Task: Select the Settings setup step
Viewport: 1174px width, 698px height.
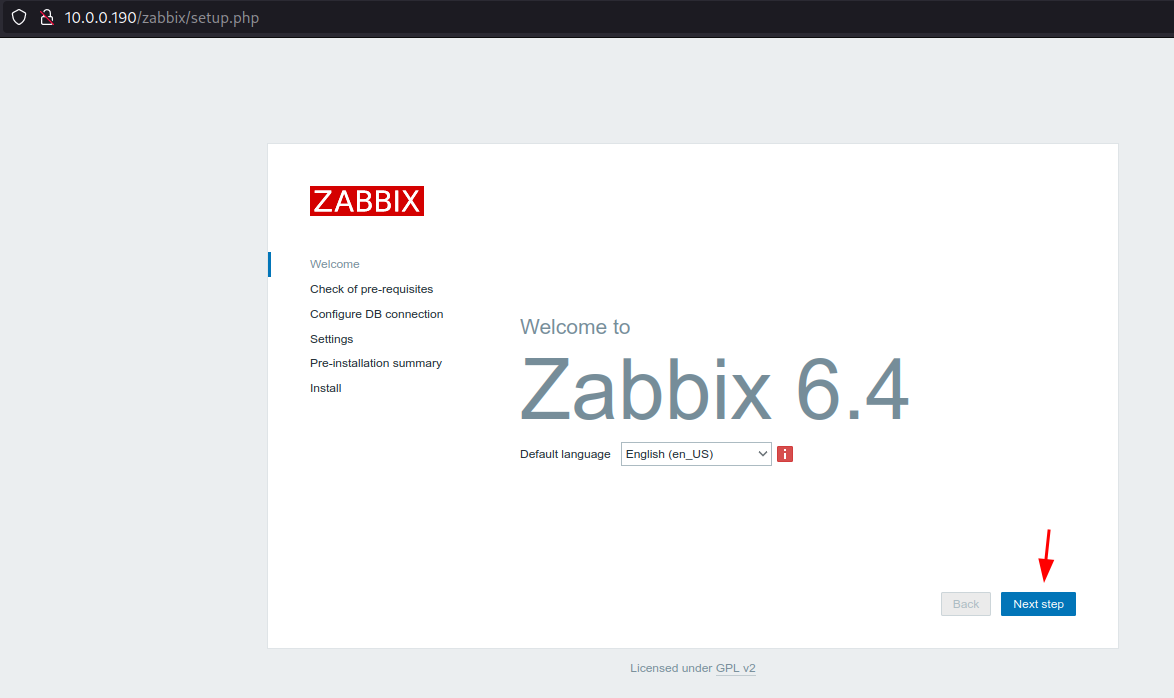Action: 331,339
